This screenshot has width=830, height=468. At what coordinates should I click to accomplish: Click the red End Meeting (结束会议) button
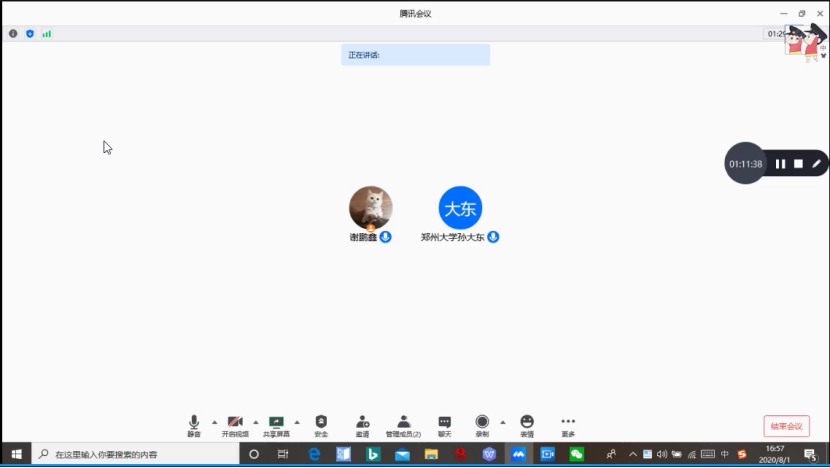click(786, 426)
